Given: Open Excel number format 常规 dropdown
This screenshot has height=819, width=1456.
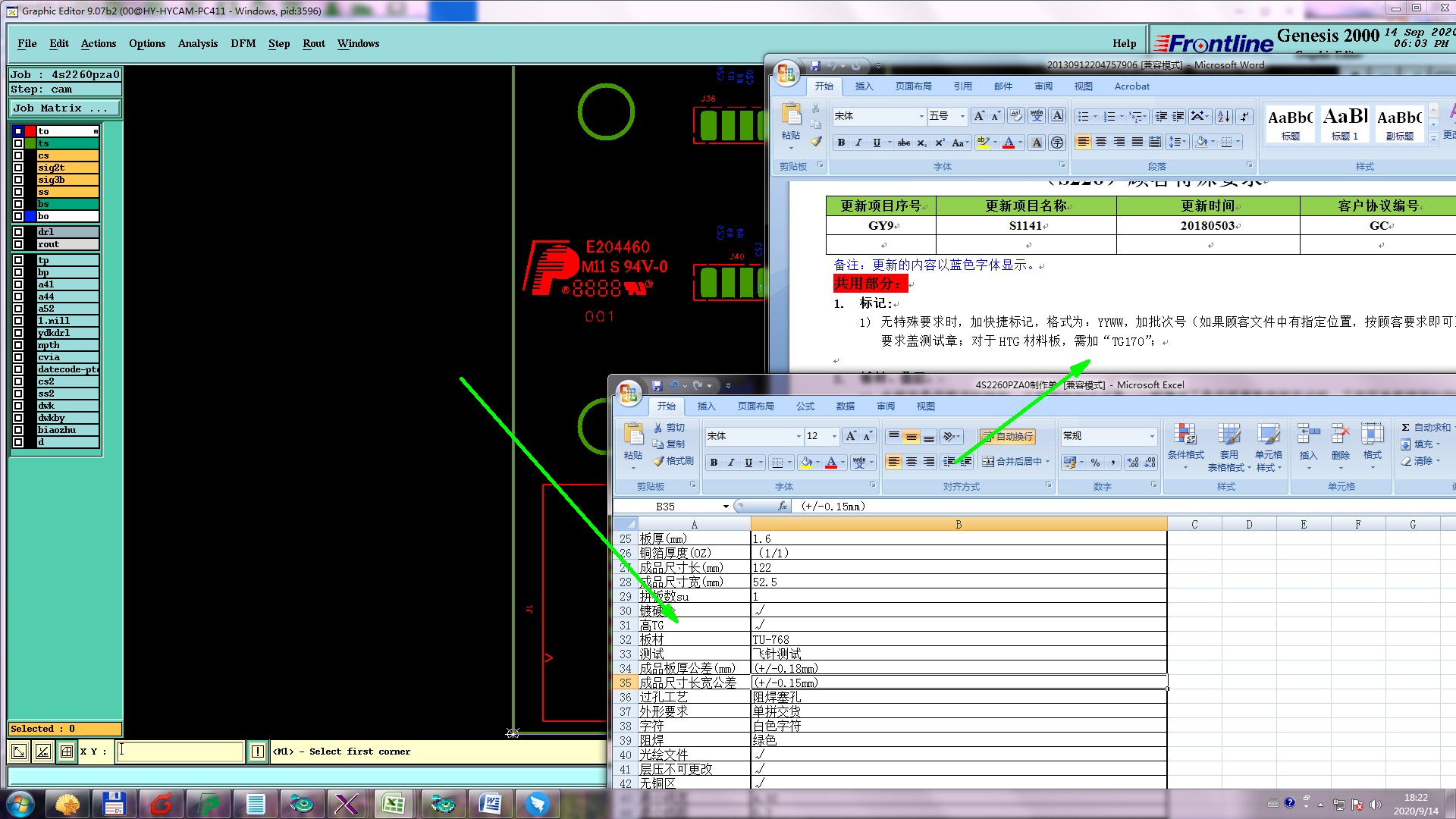Looking at the screenshot, I should (x=1151, y=436).
